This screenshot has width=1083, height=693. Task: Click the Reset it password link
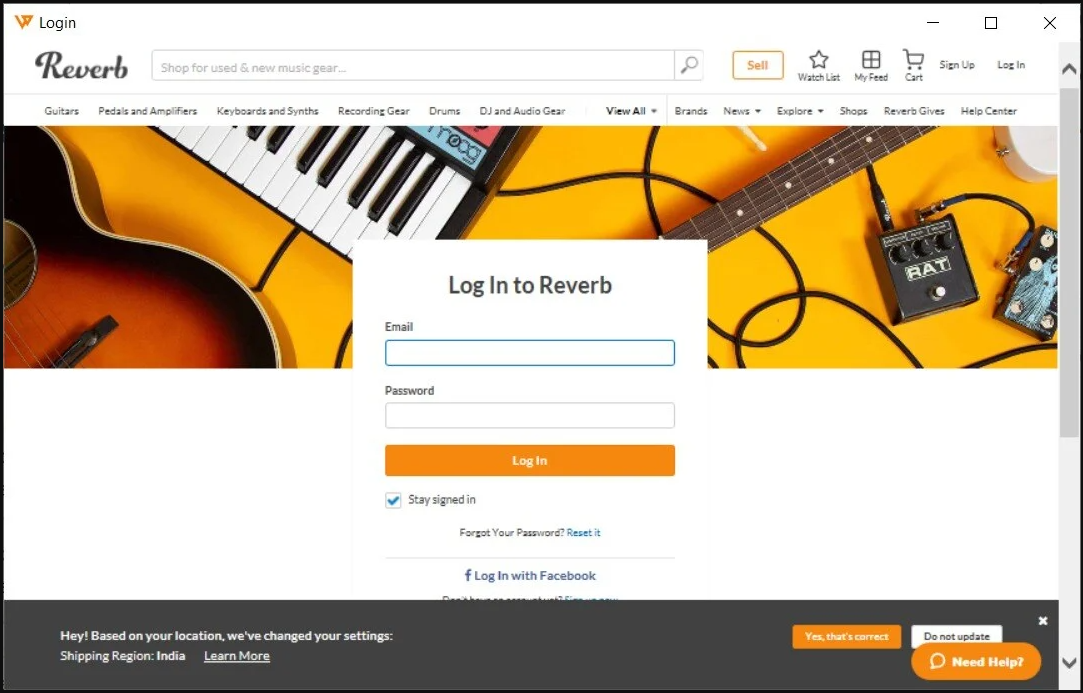click(x=583, y=533)
